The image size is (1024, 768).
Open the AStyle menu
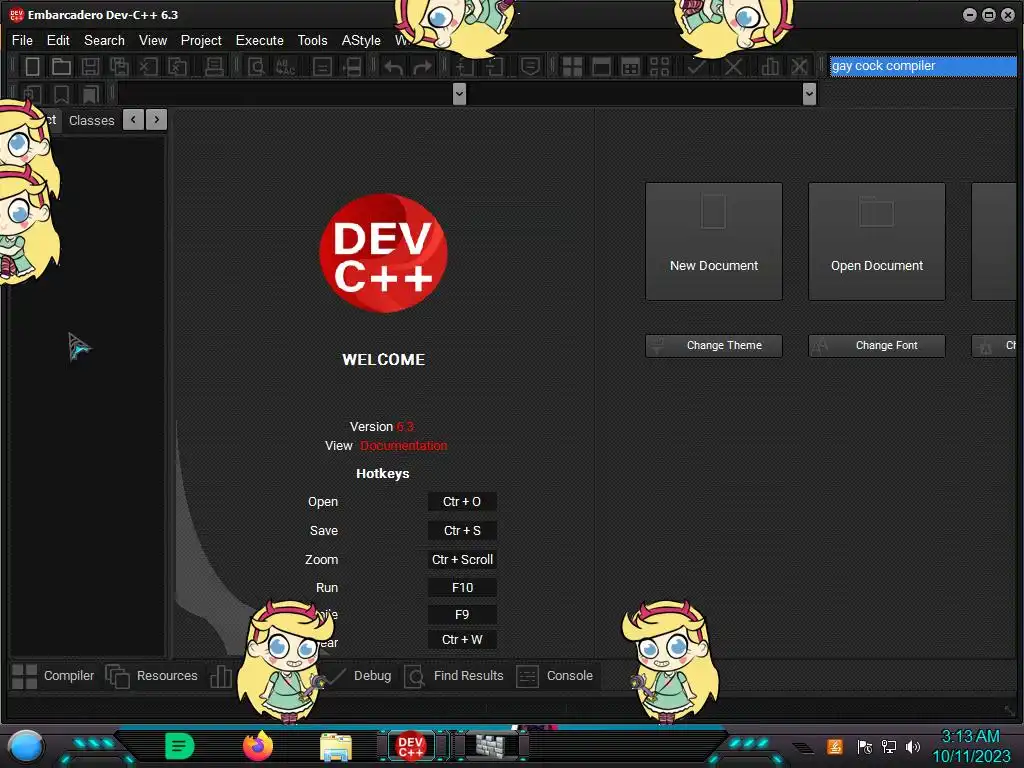coord(361,40)
